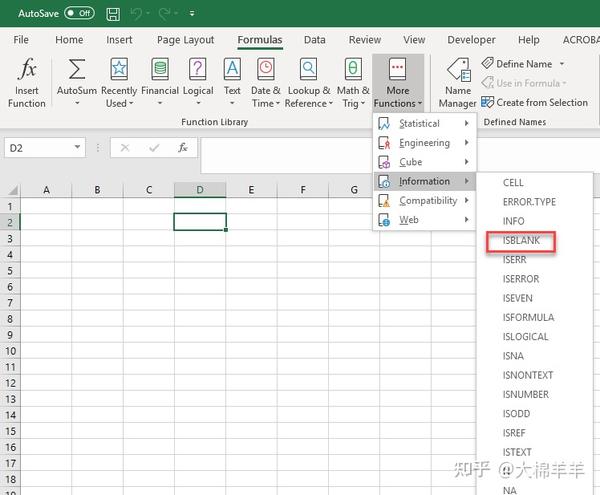600x495 pixels.
Task: Click the Define Name button
Action: (x=517, y=64)
